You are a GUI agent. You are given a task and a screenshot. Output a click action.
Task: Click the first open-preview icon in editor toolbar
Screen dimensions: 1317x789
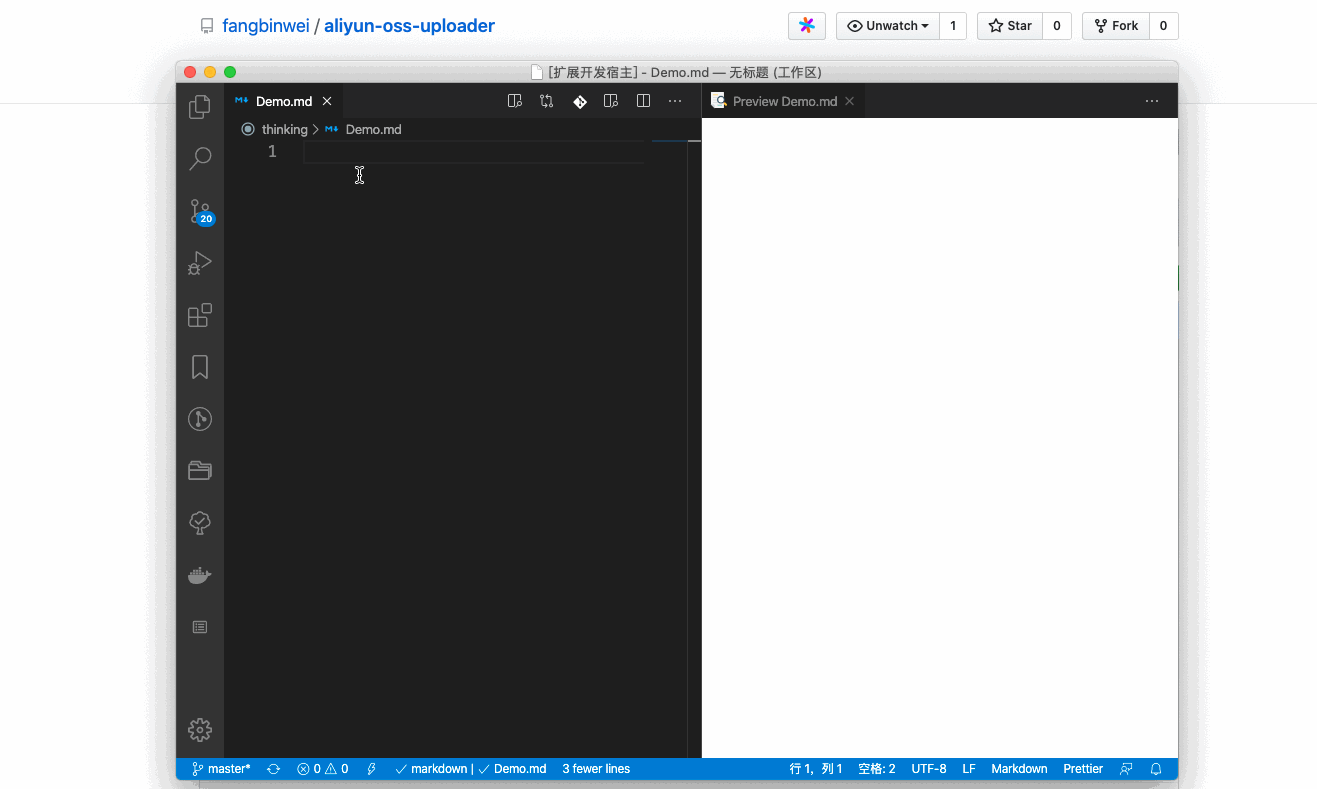pyautogui.click(x=515, y=101)
